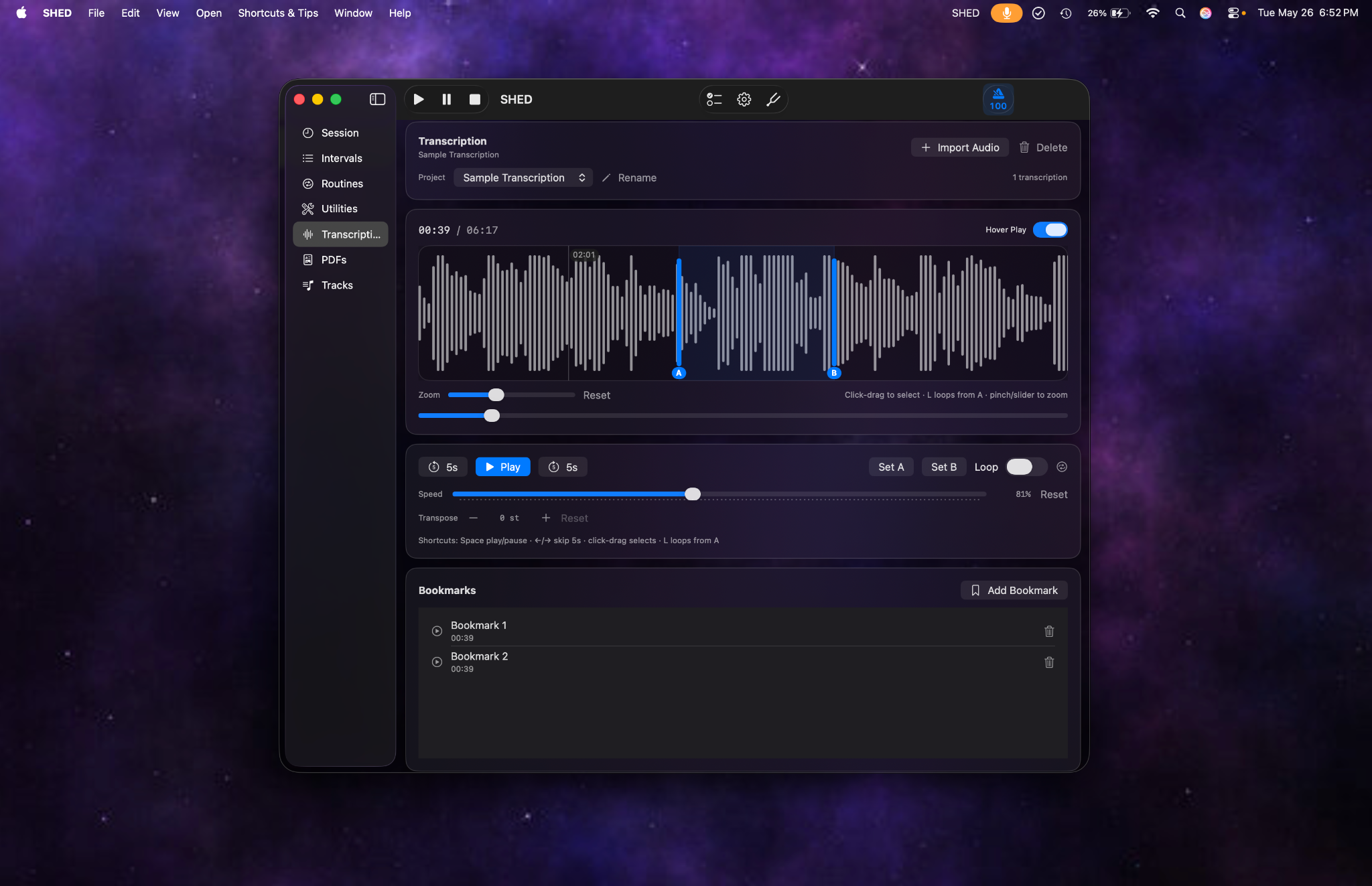Image resolution: width=1372 pixels, height=886 pixels.
Task: Delete Bookmark 2 with trash icon
Action: click(1049, 662)
